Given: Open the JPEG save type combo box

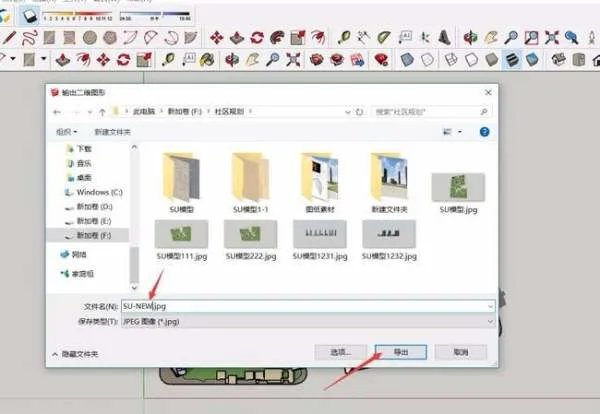Looking at the screenshot, I should pyautogui.click(x=308, y=321).
